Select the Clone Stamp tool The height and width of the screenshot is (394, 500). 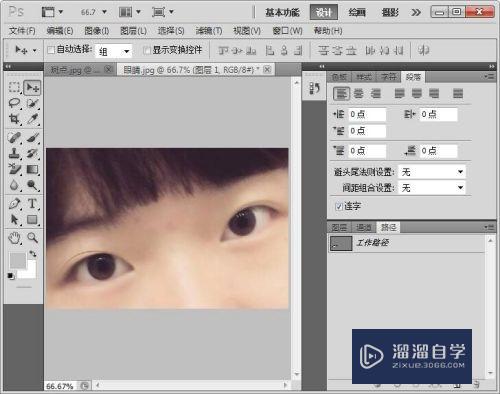pyautogui.click(x=14, y=153)
